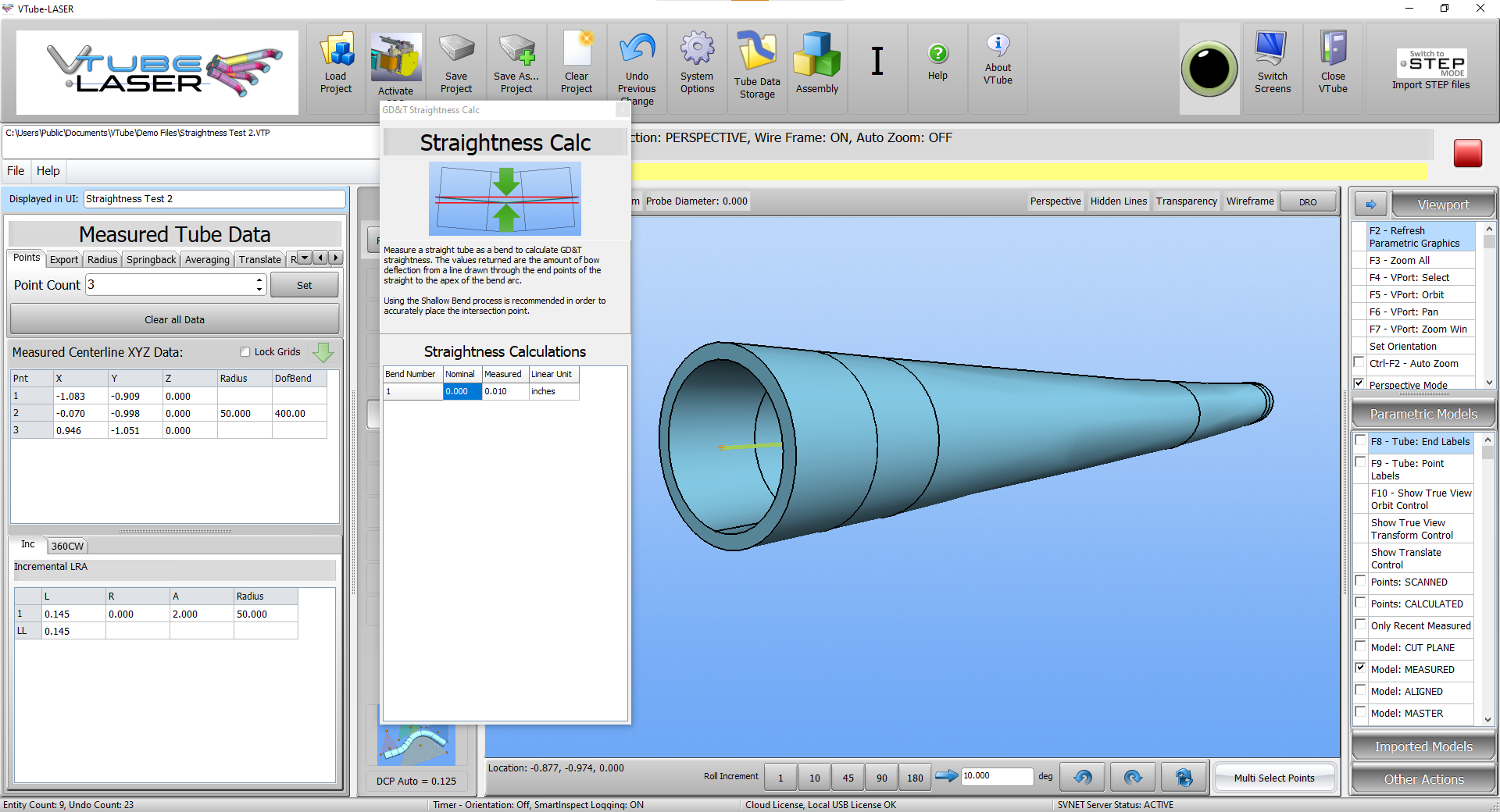Viewport: 1500px width, 812px height.
Task: Click the Multi Select Points button
Action: click(x=1274, y=778)
